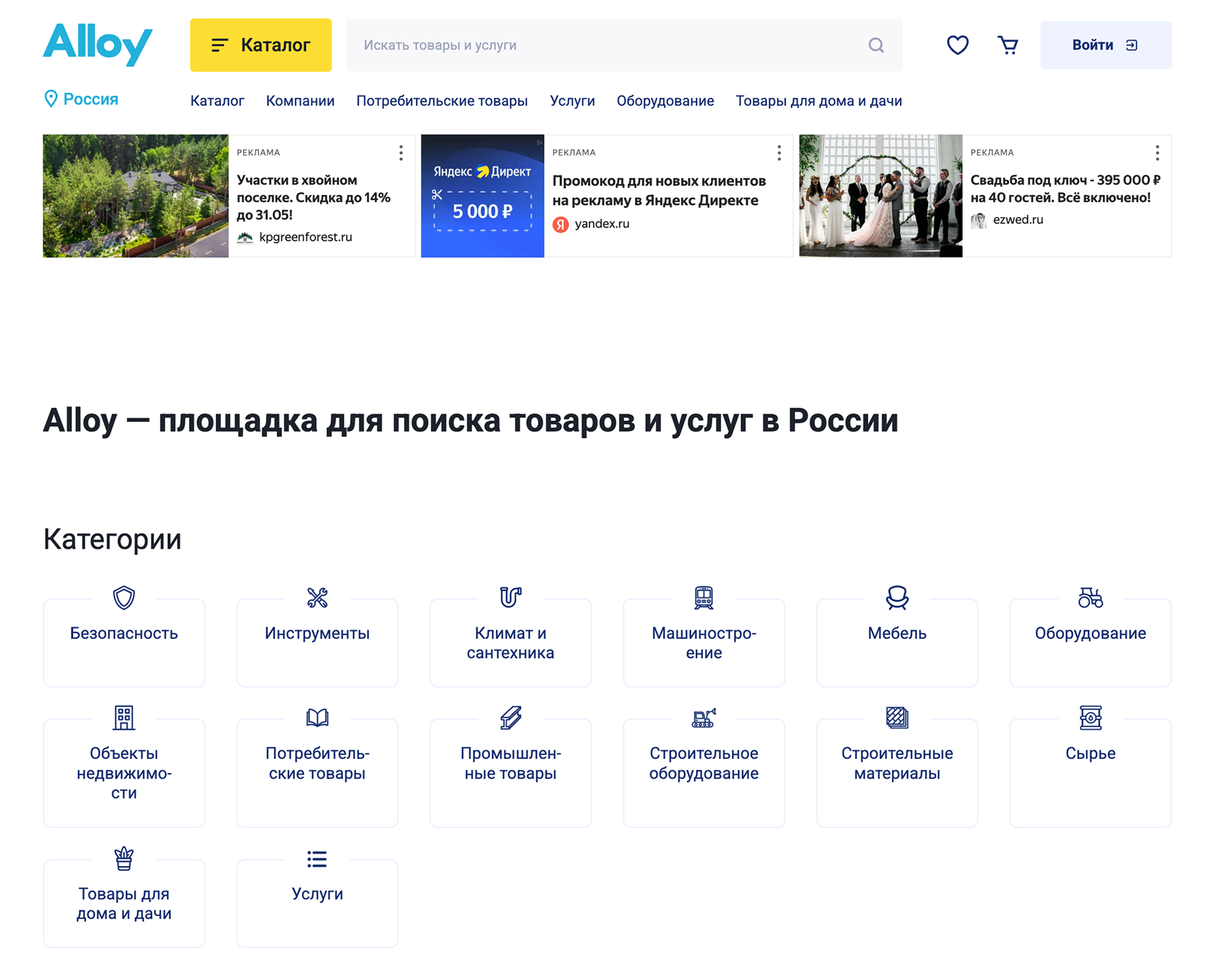Open the Климат и сантехника card label
1221x980 pixels.
pos(511,643)
